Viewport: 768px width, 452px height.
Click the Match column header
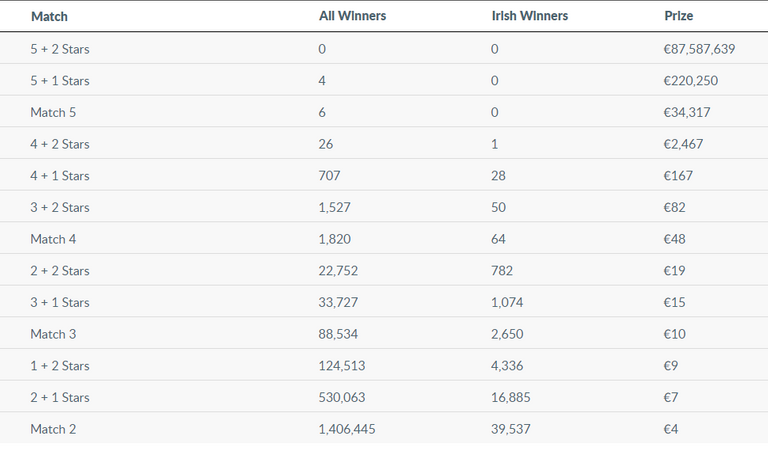coord(49,17)
